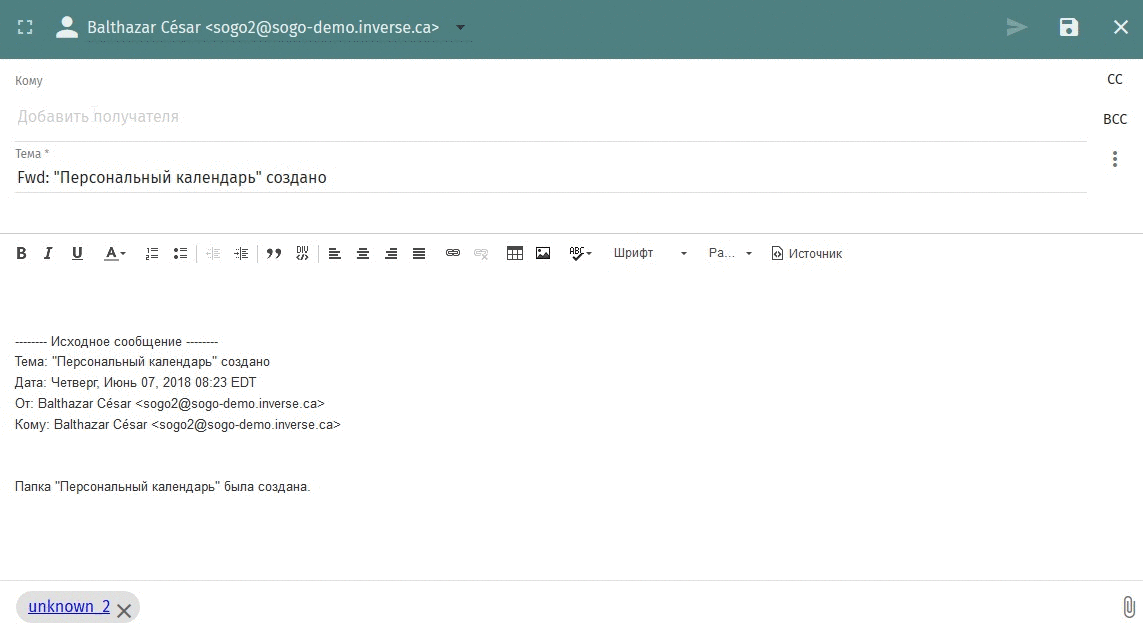Insert a numbered list
Image resolution: width=1143 pixels, height=630 pixels.
152,254
